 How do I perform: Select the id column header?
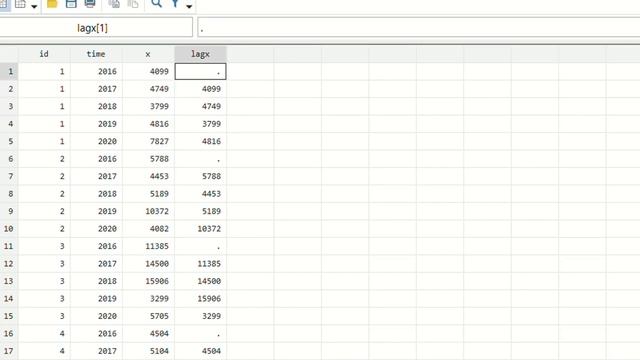click(x=44, y=54)
